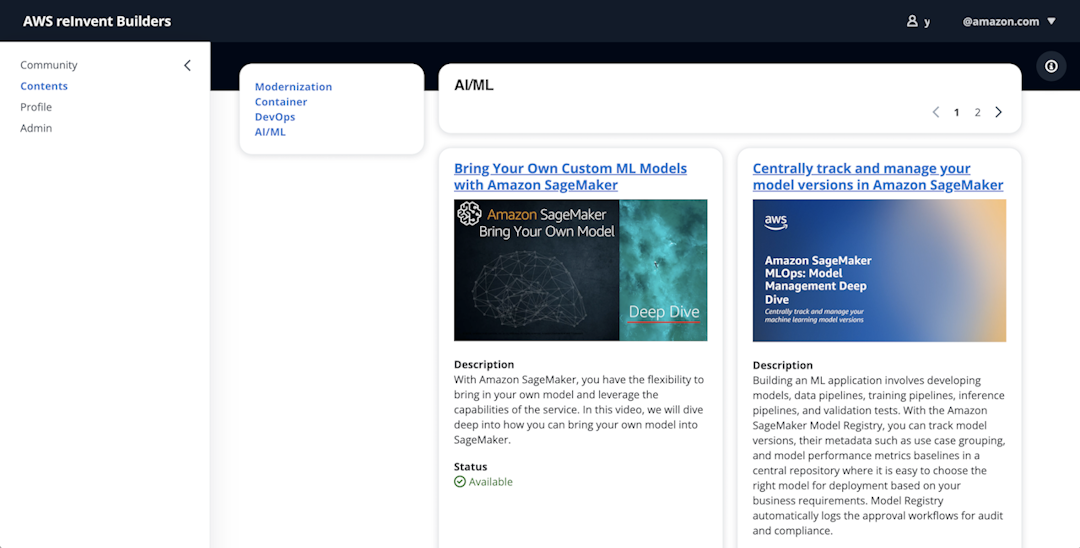Click the 'Status' label in first card
The height and width of the screenshot is (548, 1080).
tap(470, 467)
